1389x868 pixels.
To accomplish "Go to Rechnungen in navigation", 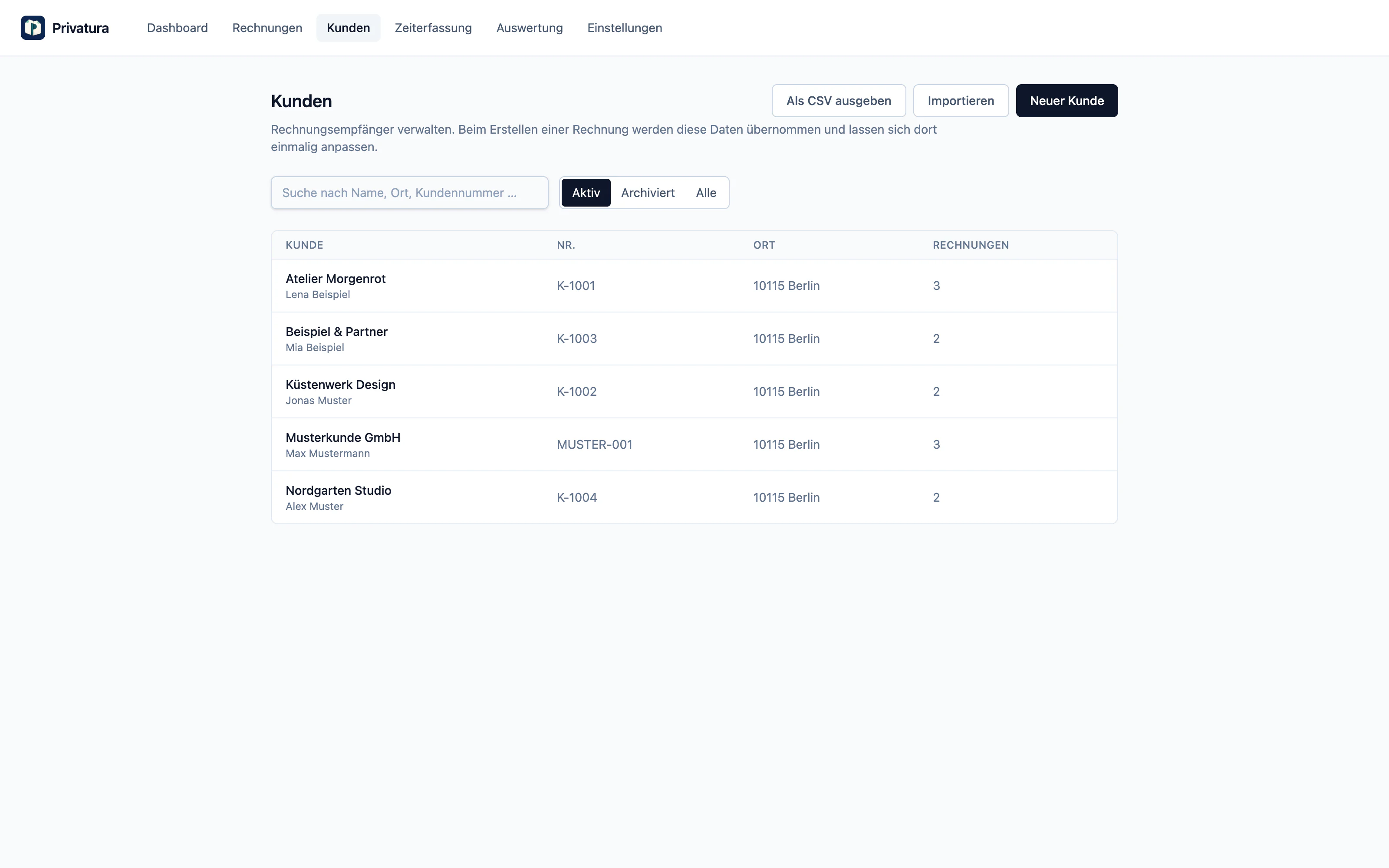I will [267, 27].
